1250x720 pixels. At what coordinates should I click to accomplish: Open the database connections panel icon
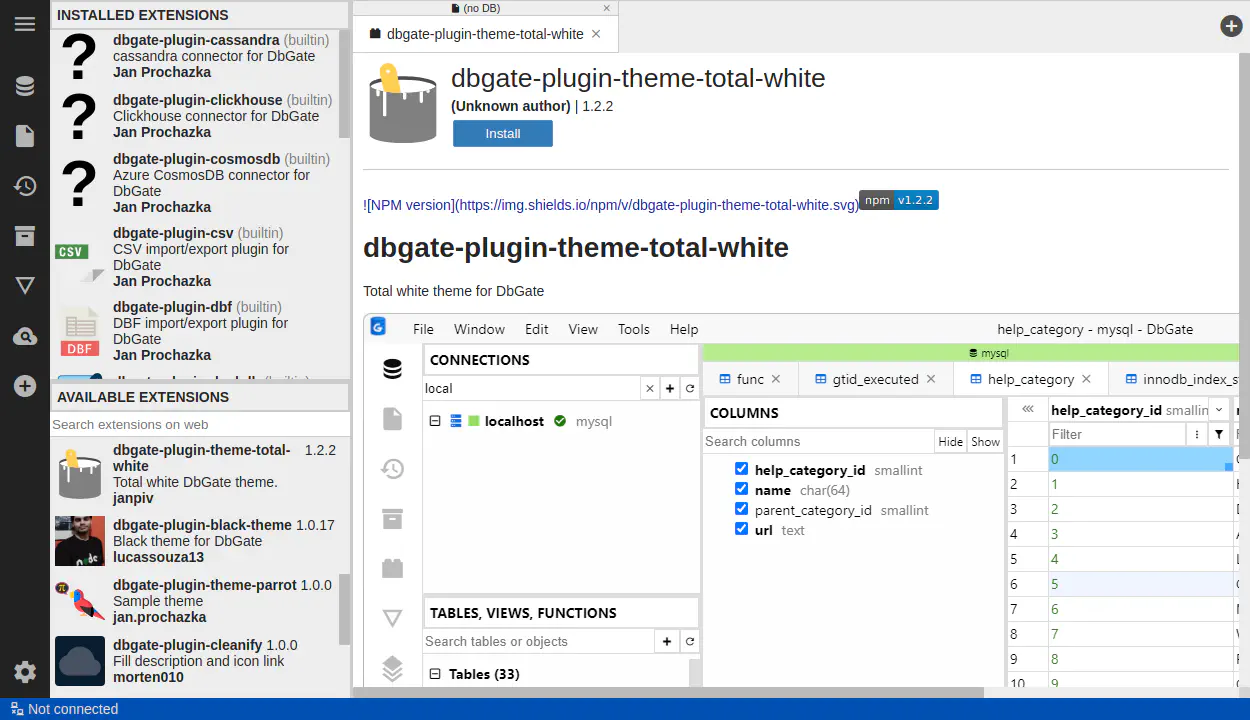pyautogui.click(x=25, y=86)
